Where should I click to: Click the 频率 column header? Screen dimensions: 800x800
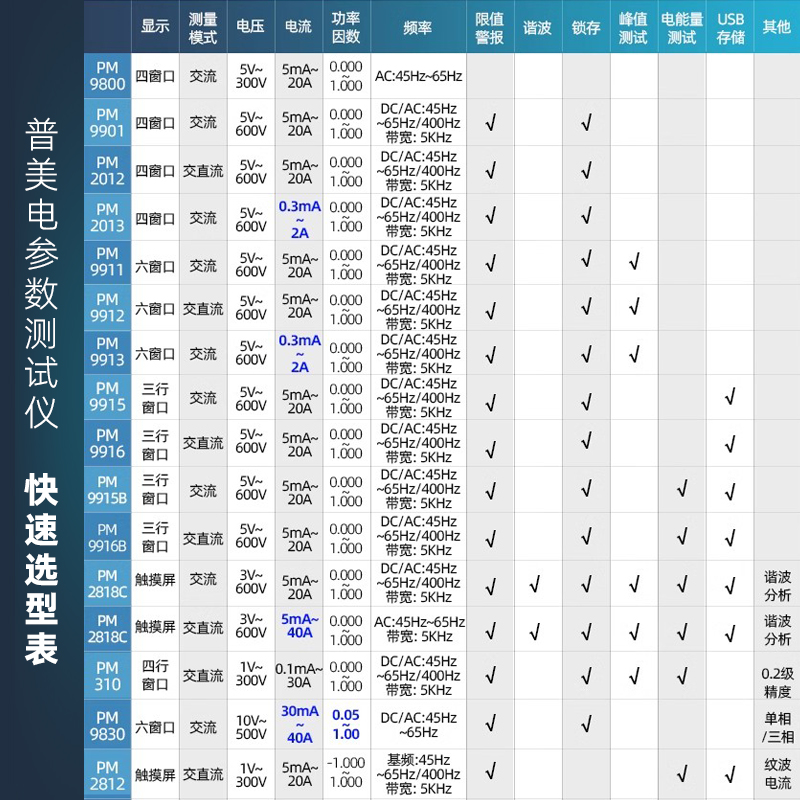pyautogui.click(x=418, y=26)
